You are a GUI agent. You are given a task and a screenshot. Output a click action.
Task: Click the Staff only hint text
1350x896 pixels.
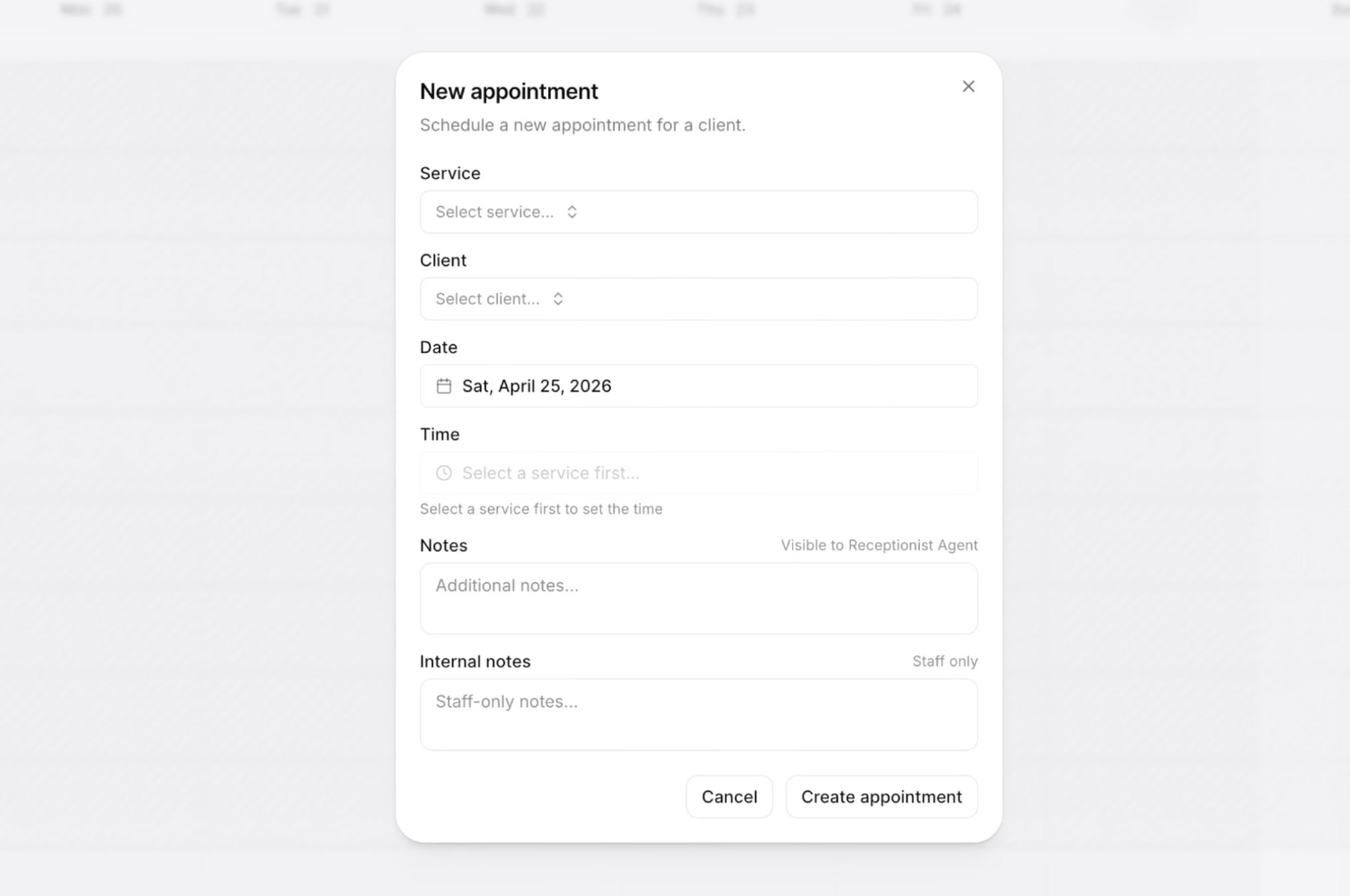[945, 661]
